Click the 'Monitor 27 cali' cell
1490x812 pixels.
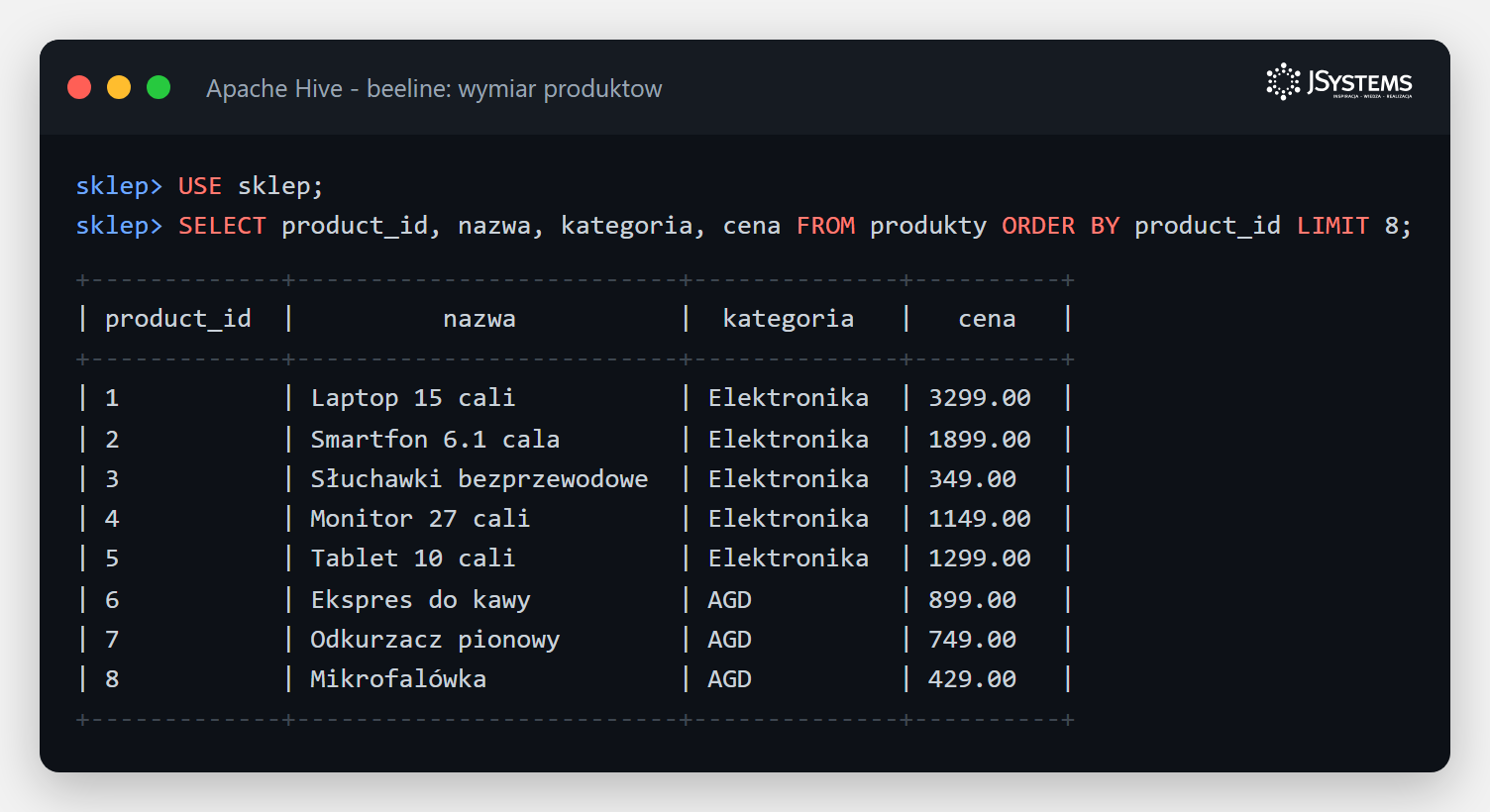[x=420, y=518]
